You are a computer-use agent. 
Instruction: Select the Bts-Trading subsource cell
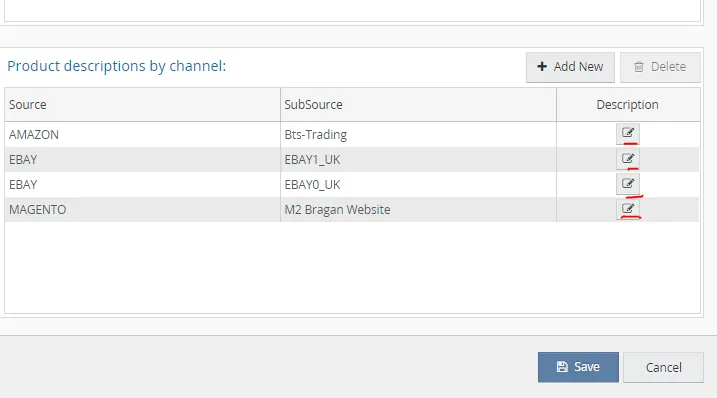point(418,134)
